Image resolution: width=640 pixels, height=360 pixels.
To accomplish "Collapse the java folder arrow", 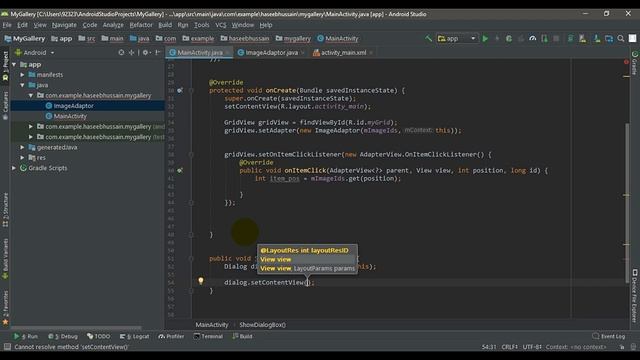I will [x=22, y=85].
